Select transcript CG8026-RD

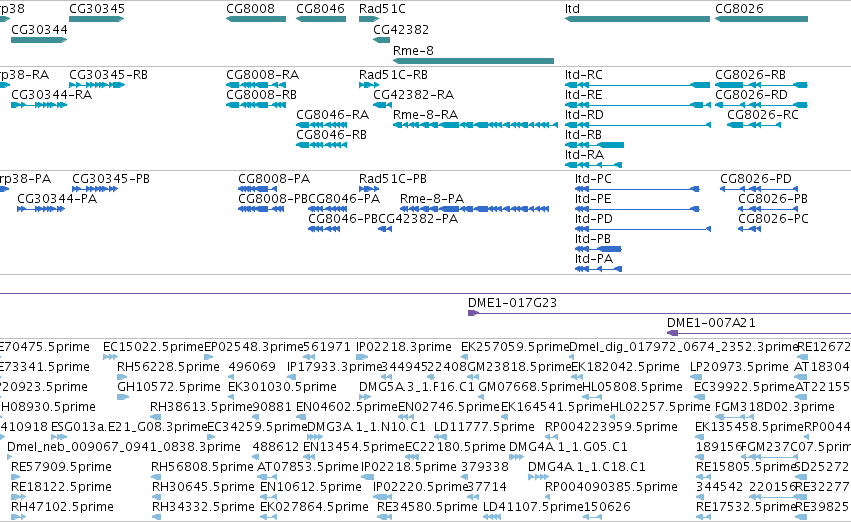pos(761,105)
